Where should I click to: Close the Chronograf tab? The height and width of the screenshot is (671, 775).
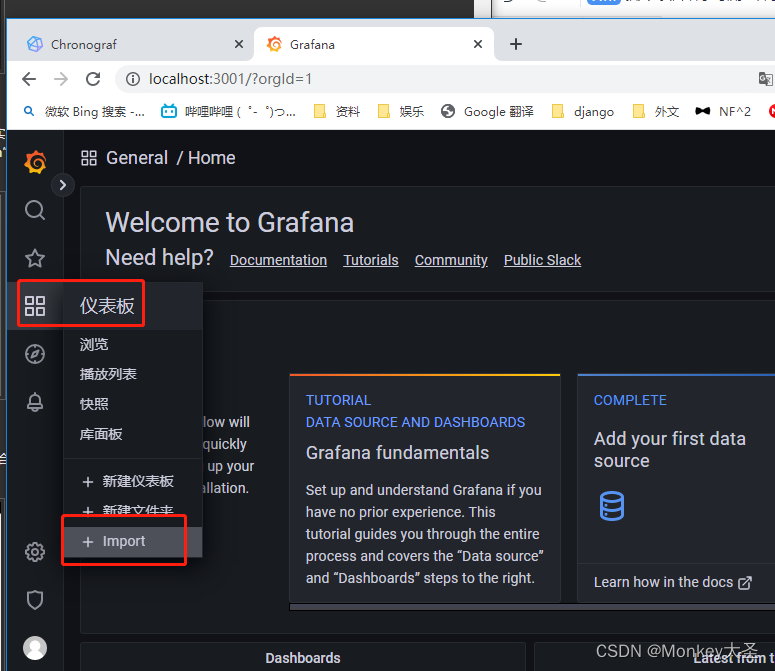coord(239,44)
